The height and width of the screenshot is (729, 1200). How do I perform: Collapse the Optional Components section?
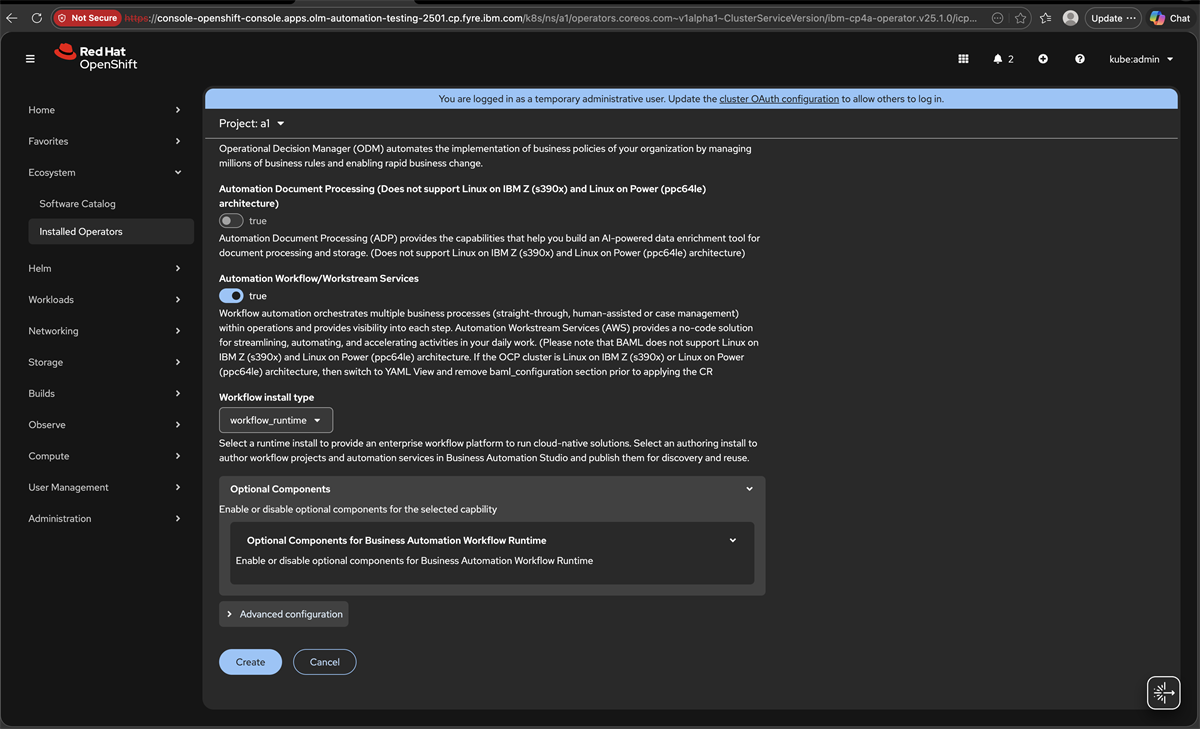click(x=492, y=489)
